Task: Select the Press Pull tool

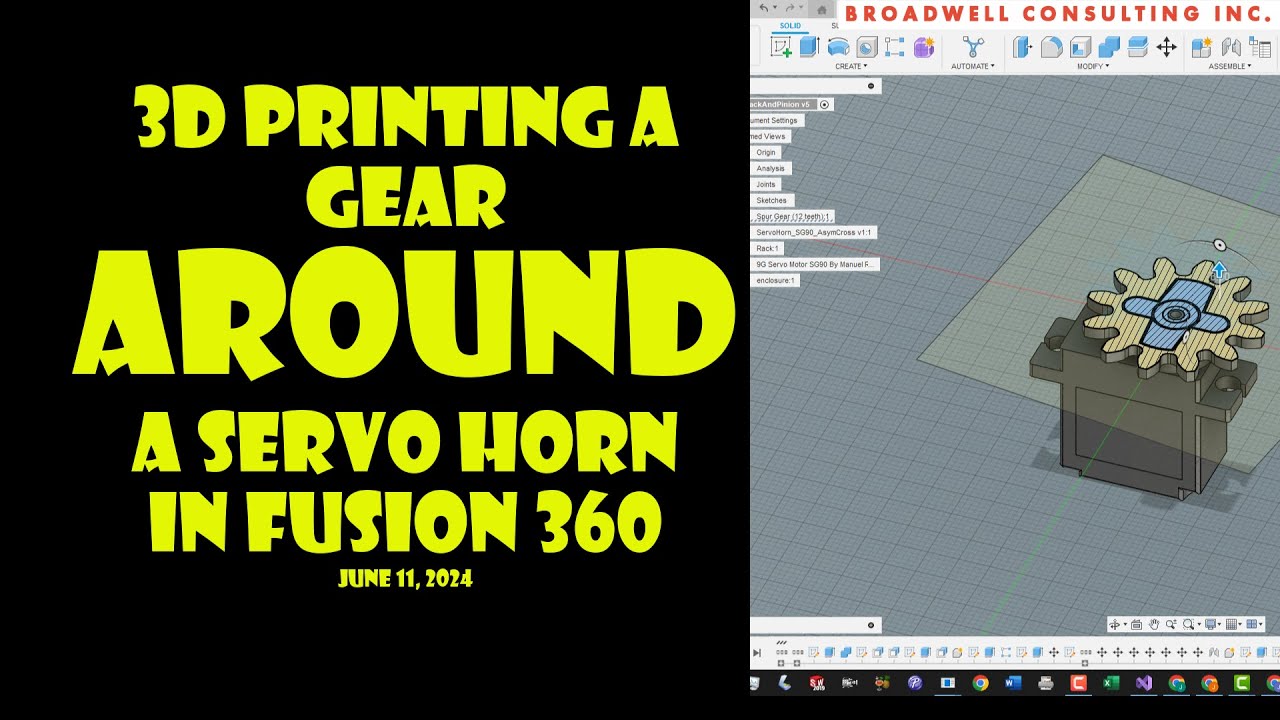Action: point(1022,47)
